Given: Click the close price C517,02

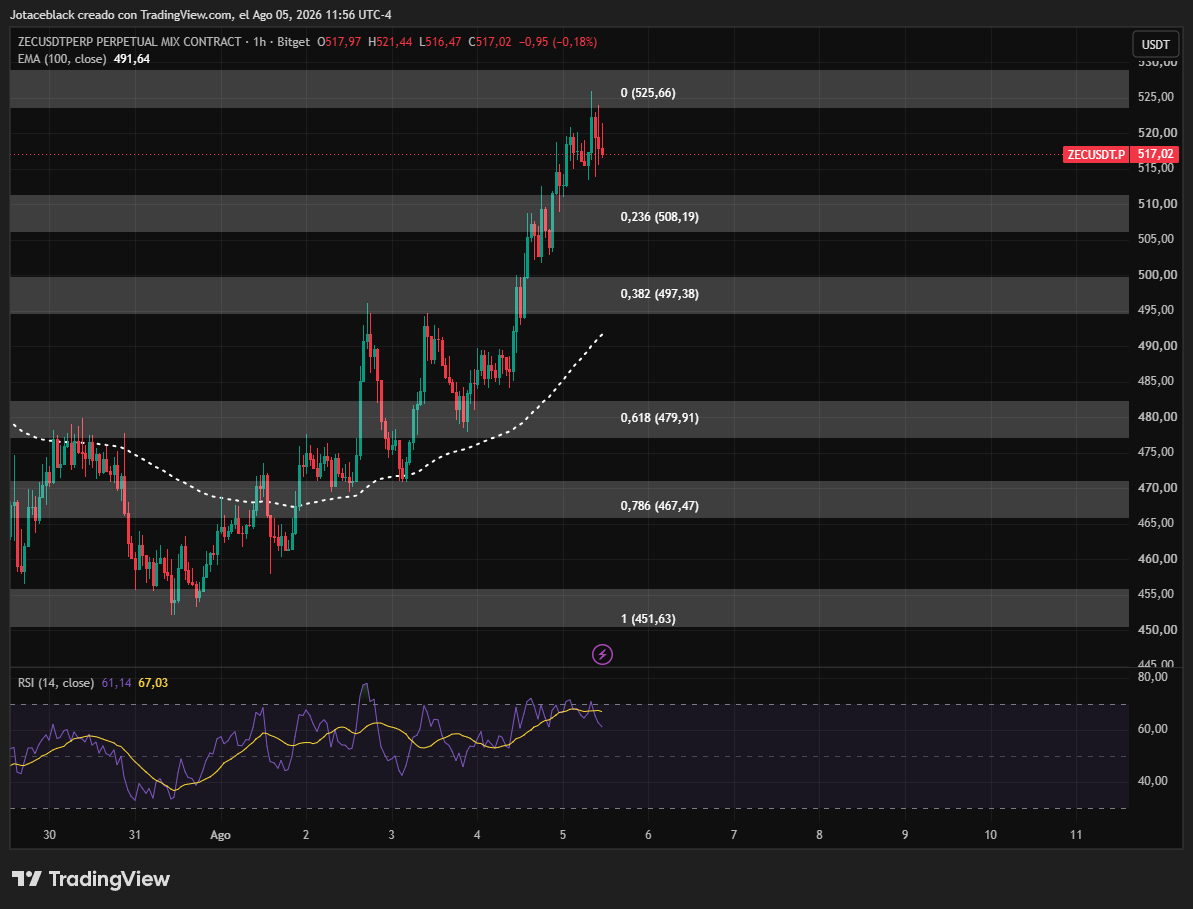Looking at the screenshot, I should pyautogui.click(x=490, y=42).
